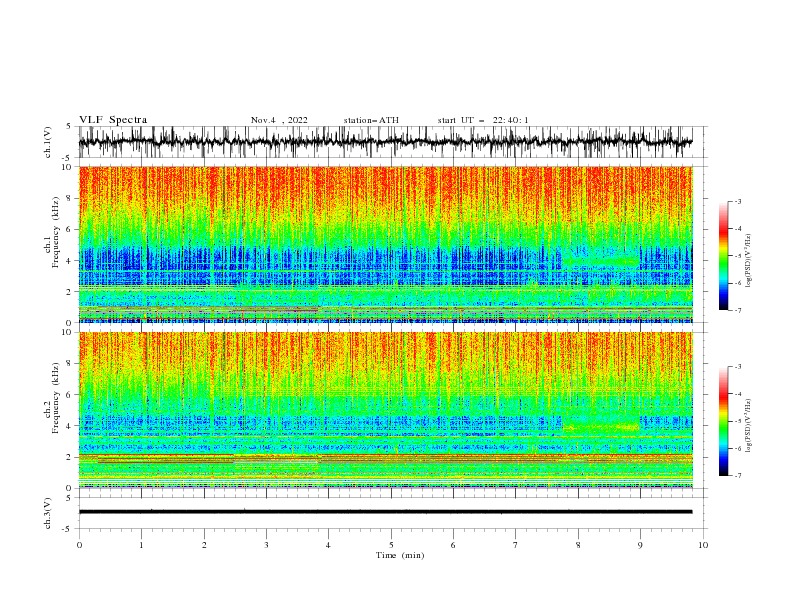Click the "Time (min)" axis label

(x=400, y=555)
